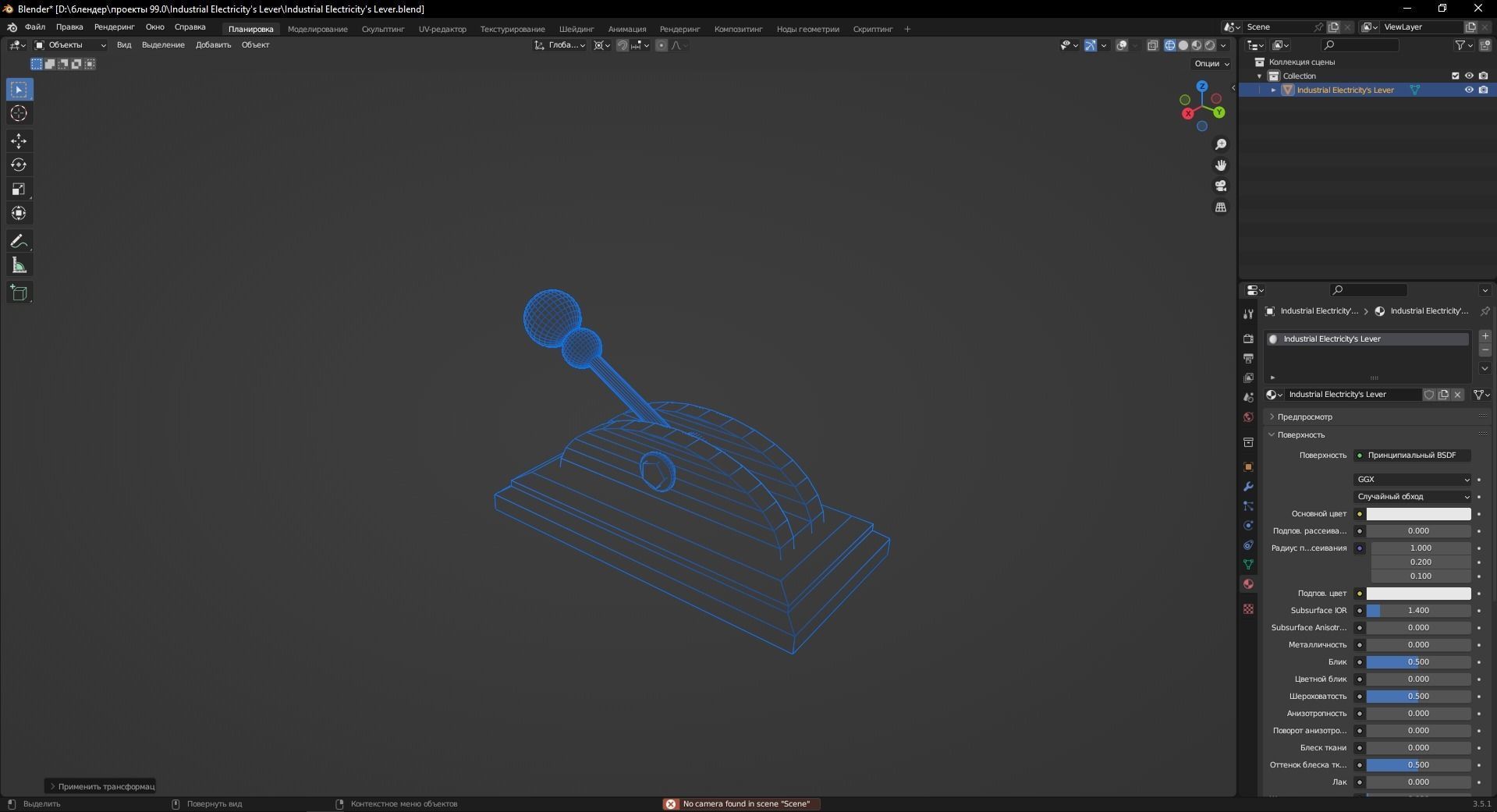Toggle the snapping magnet
This screenshot has width=1497, height=812.
622,45
